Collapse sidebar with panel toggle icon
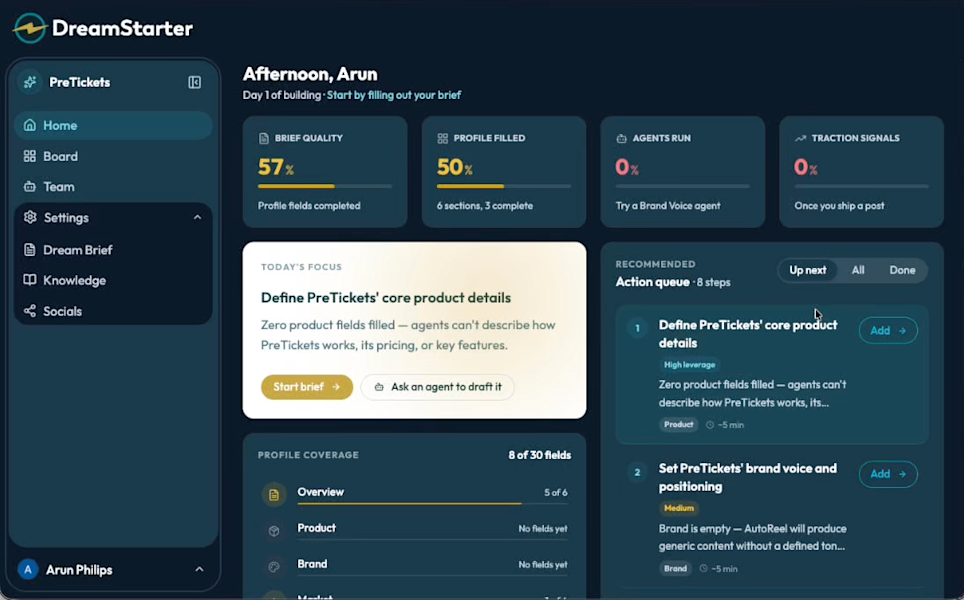The width and height of the screenshot is (964, 600). 194,82
